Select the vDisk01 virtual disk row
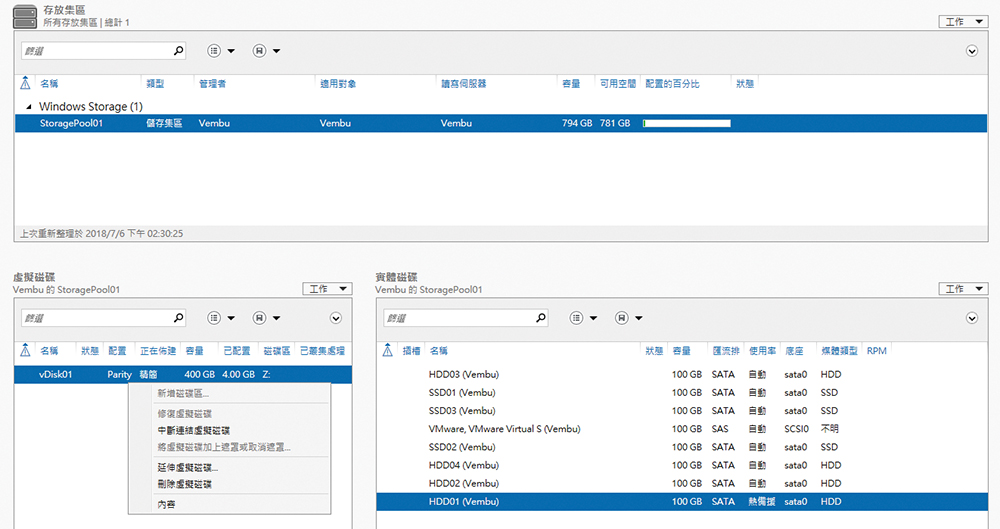The image size is (1000, 529). click(182, 375)
